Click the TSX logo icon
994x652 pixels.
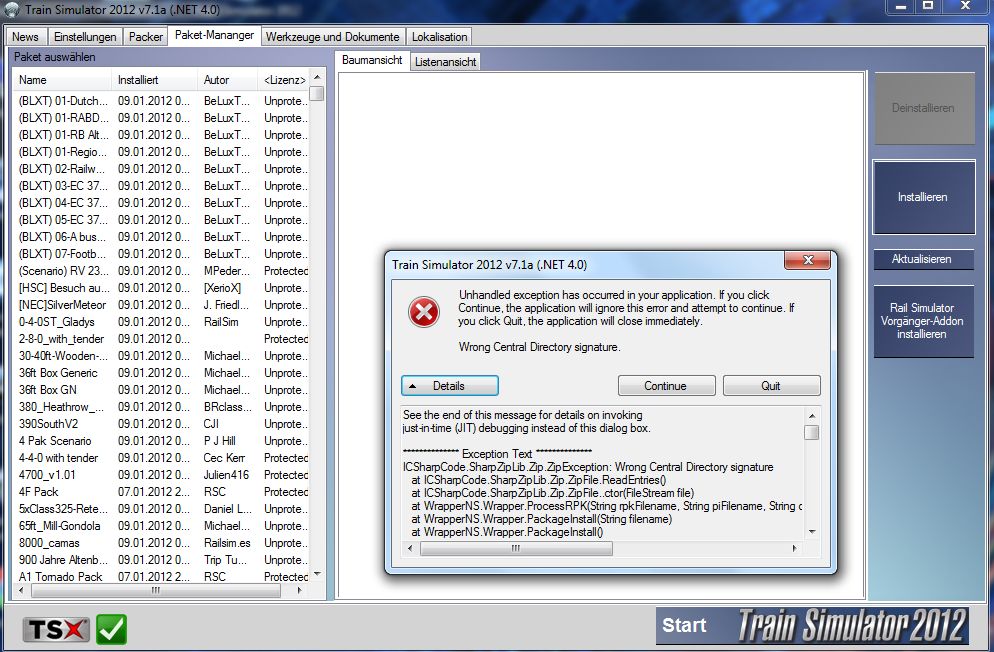pos(56,629)
